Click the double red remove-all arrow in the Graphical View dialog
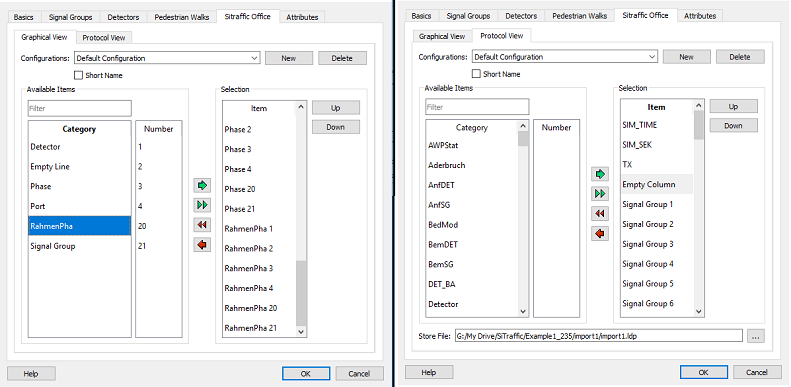Viewport: 791px width, 387px height. (x=202, y=225)
